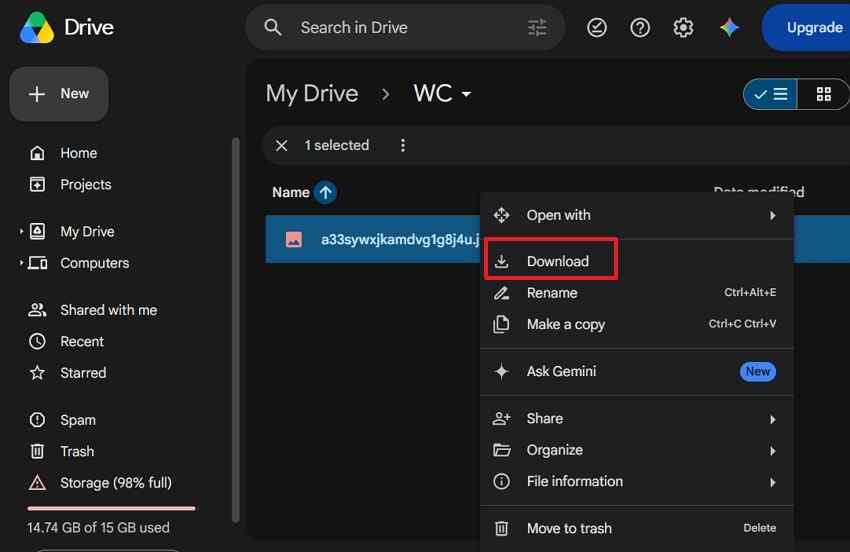850x552 pixels.
Task: Choose Open with from context menu
Action: click(636, 215)
